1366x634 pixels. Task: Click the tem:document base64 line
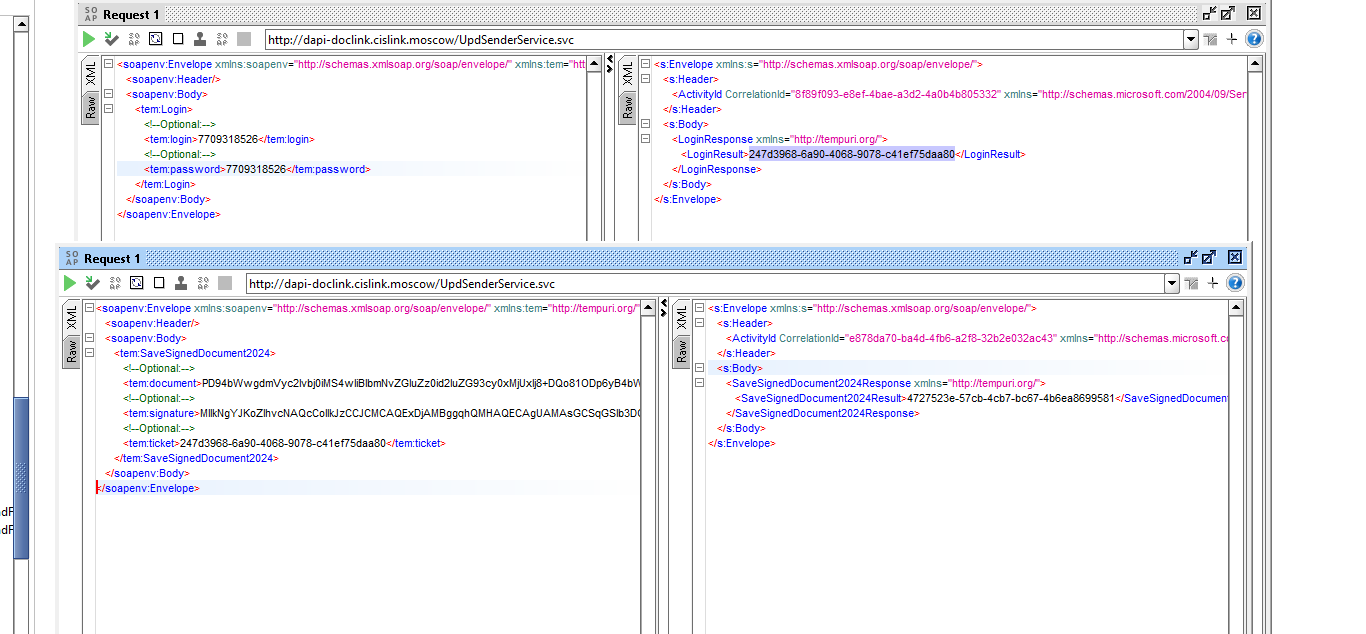[x=382, y=383]
